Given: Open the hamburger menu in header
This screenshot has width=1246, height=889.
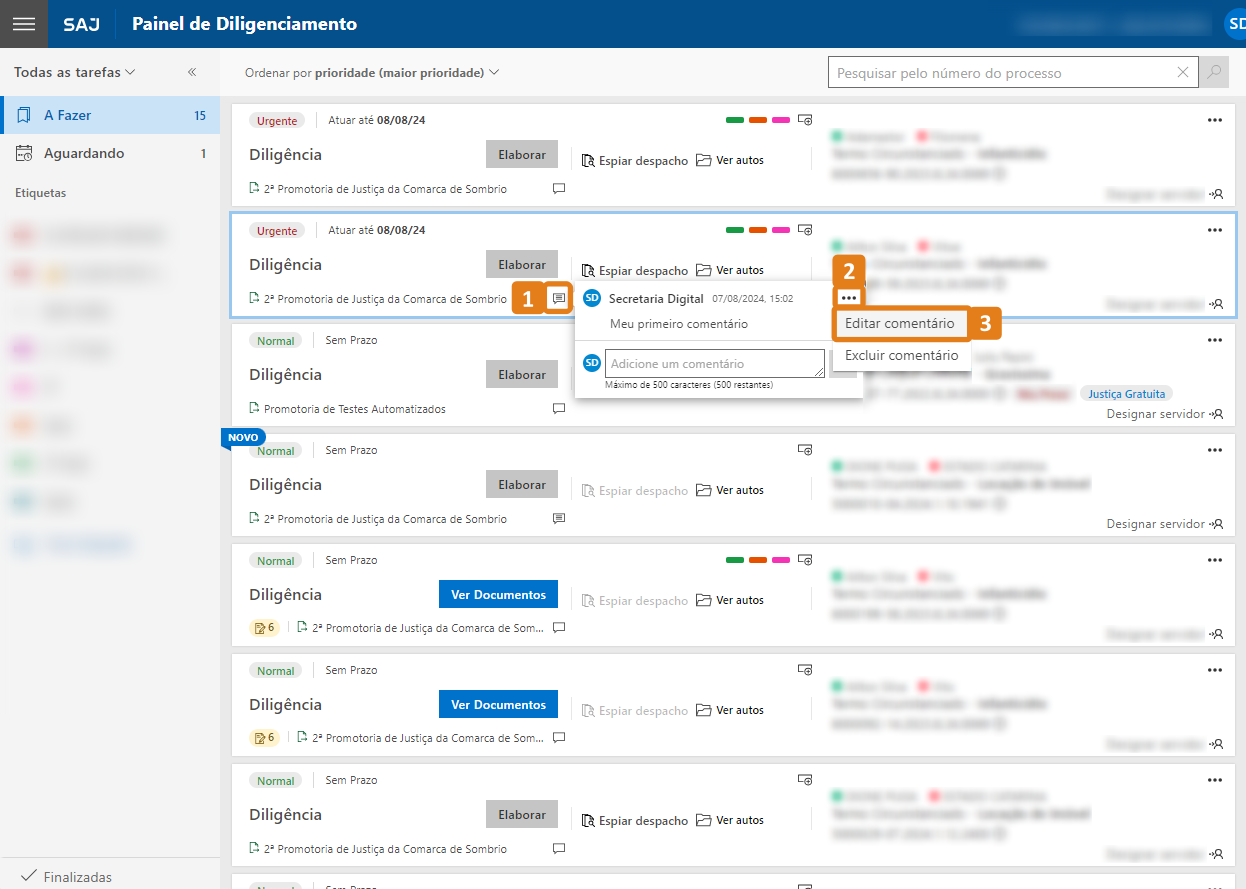Looking at the screenshot, I should coord(23,24).
